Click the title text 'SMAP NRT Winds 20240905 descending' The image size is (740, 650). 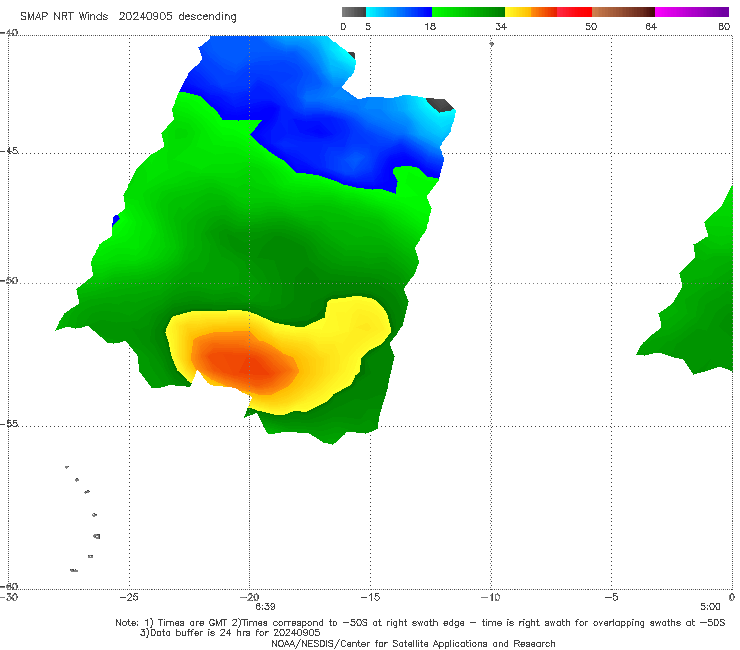tap(128, 17)
